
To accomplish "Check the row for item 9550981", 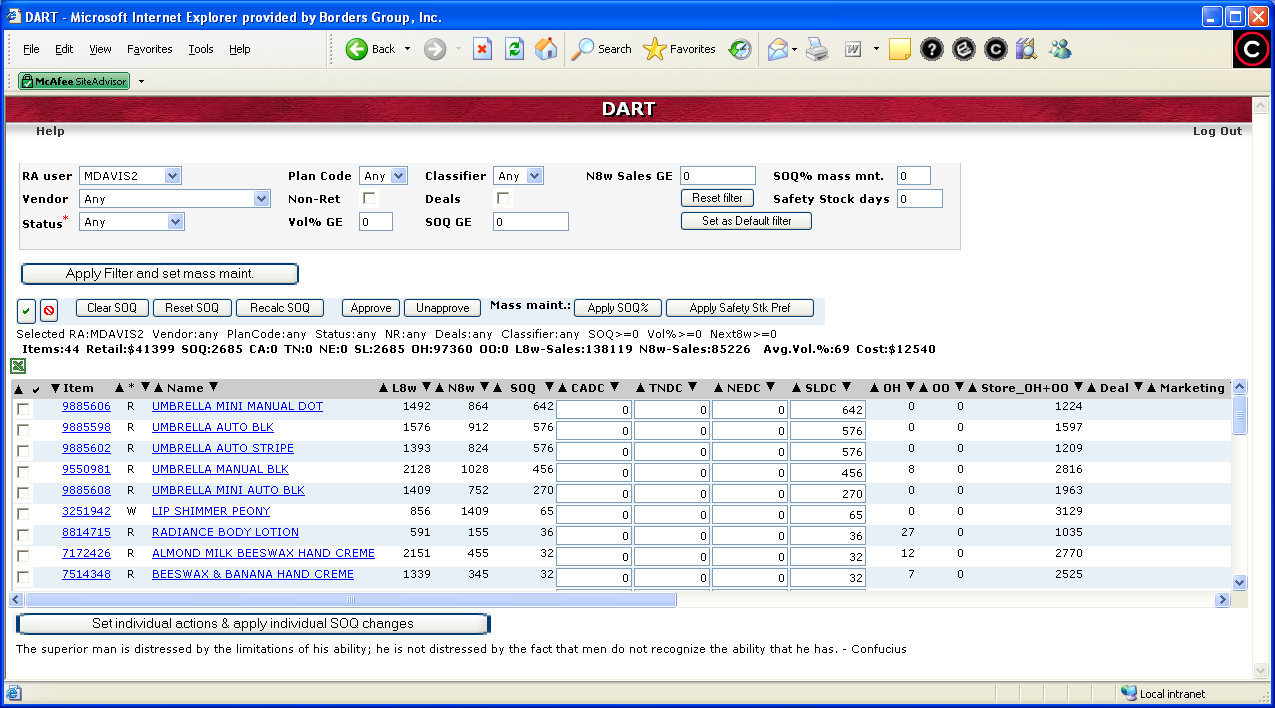I will (x=23, y=471).
